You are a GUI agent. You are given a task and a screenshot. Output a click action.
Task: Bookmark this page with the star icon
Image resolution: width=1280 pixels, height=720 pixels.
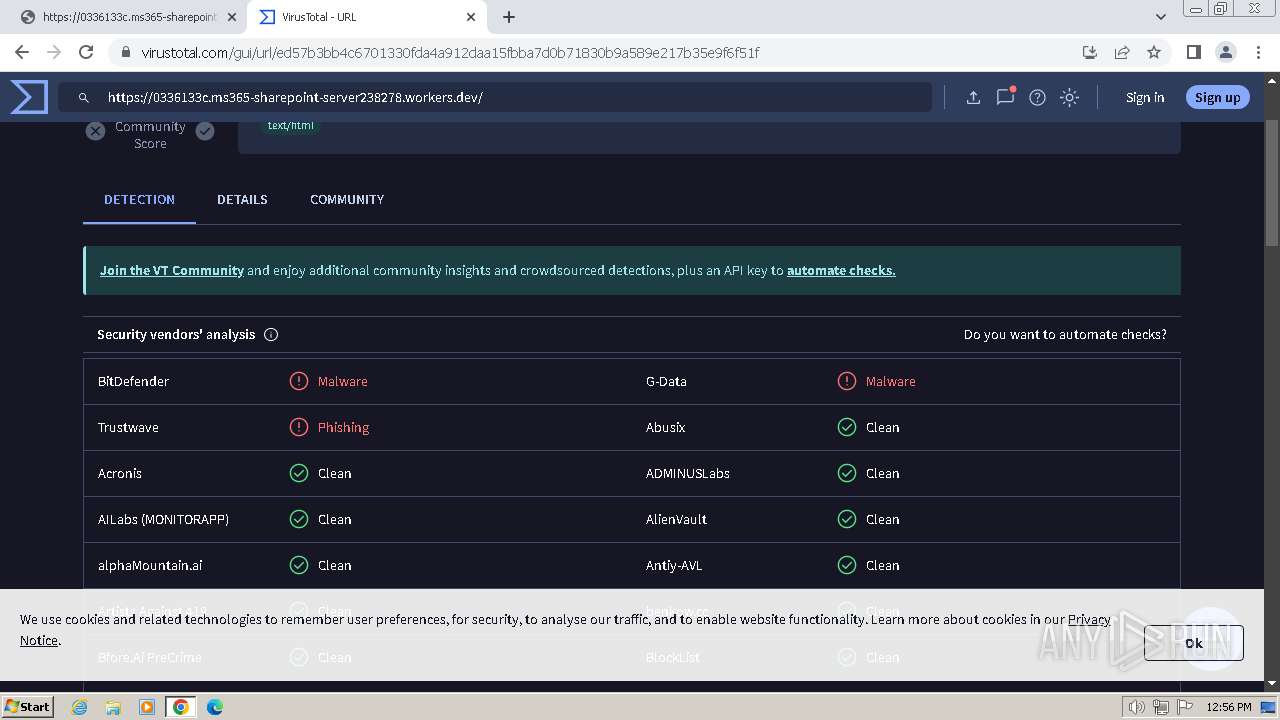click(x=1154, y=52)
